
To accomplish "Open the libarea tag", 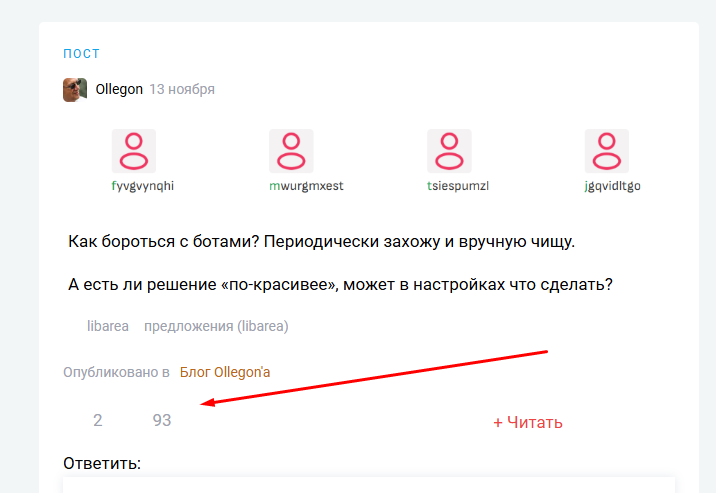I will 108,326.
